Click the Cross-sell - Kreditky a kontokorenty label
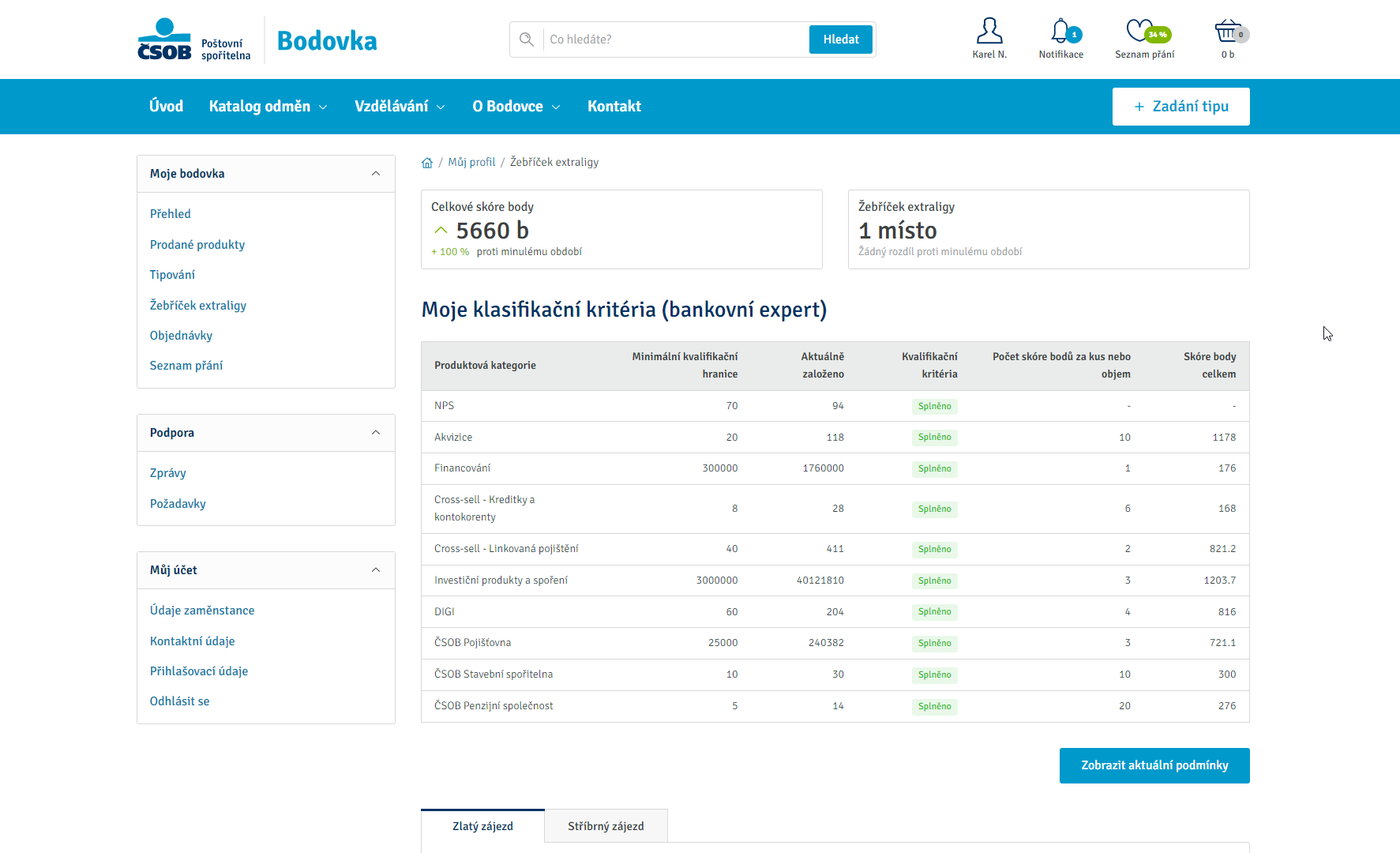Screen dimensions: 1400x853 pyautogui.click(x=484, y=509)
